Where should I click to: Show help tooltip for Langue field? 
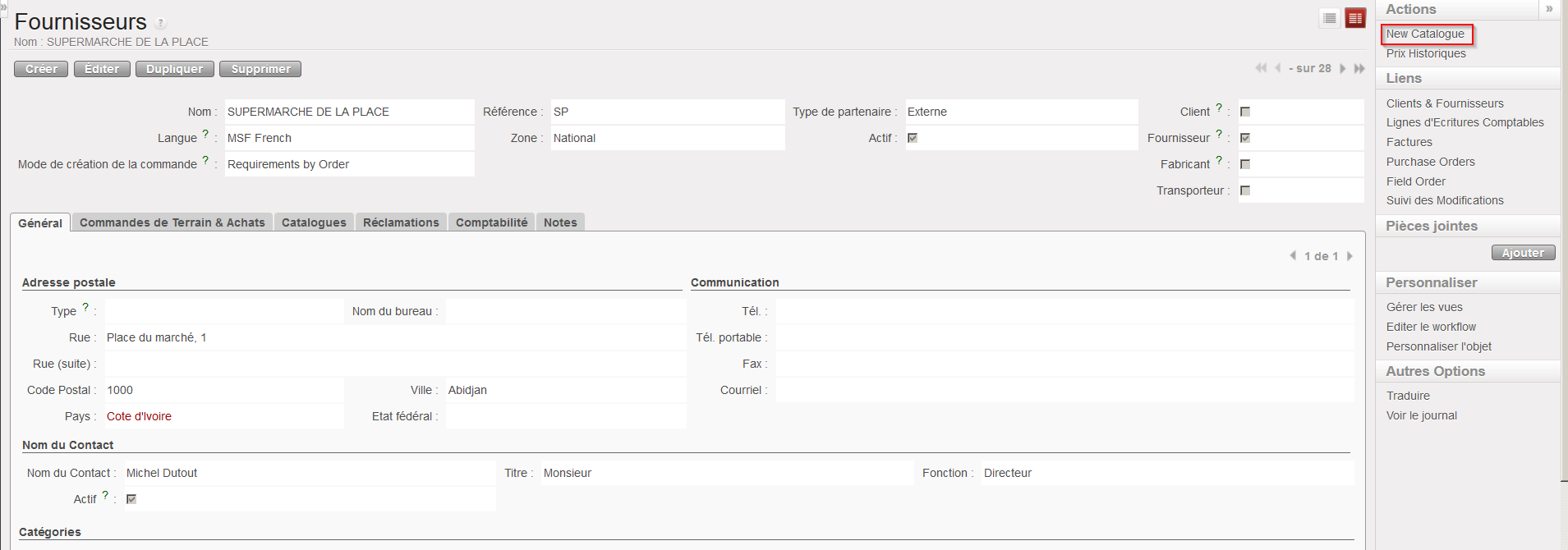coord(205,134)
